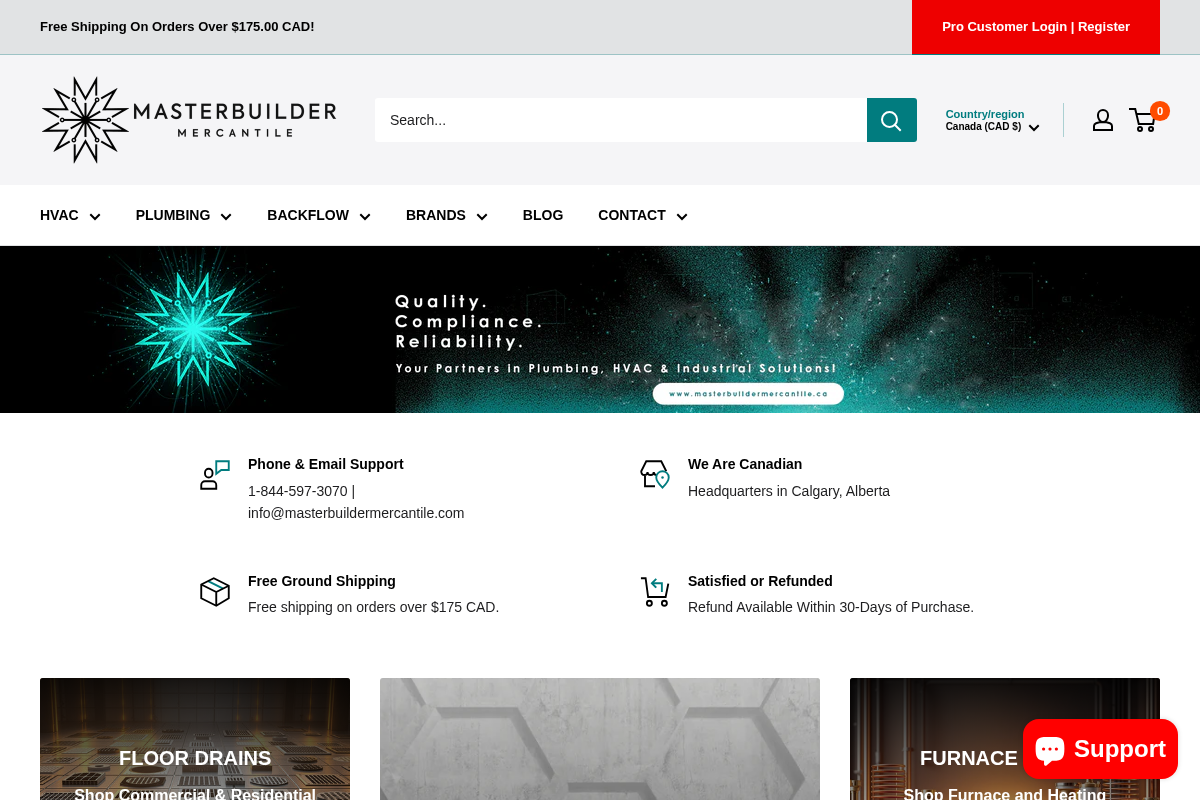Click the Masterbuilder Mercantile logo

coord(188,119)
